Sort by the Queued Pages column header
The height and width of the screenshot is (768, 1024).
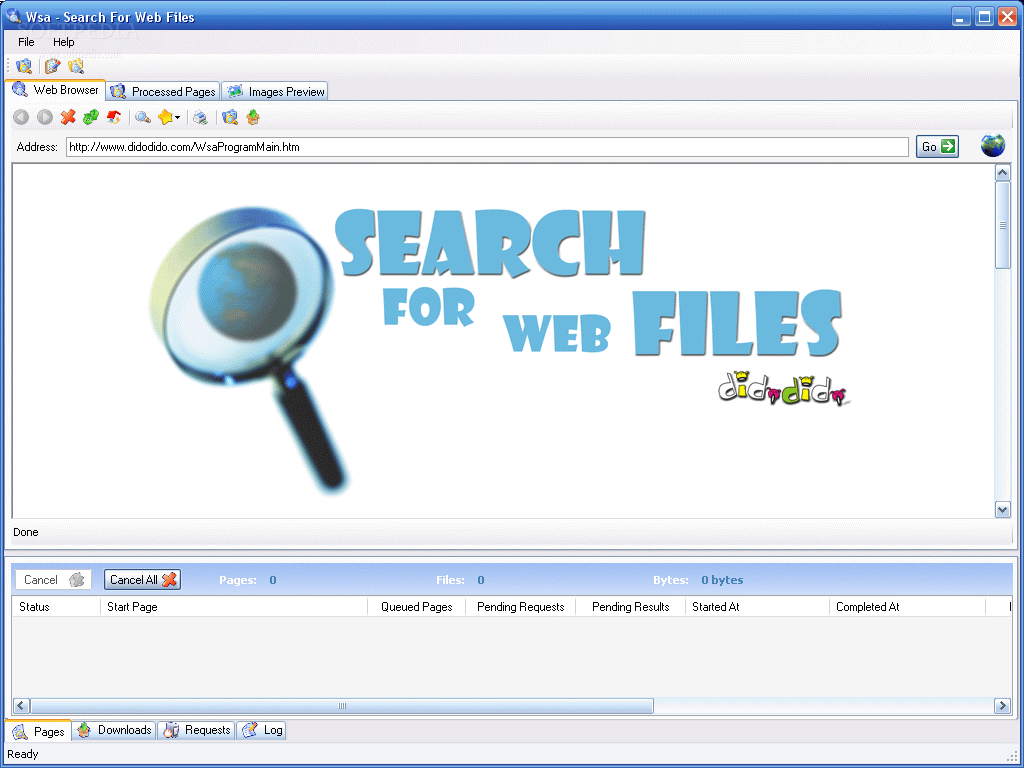(x=417, y=607)
